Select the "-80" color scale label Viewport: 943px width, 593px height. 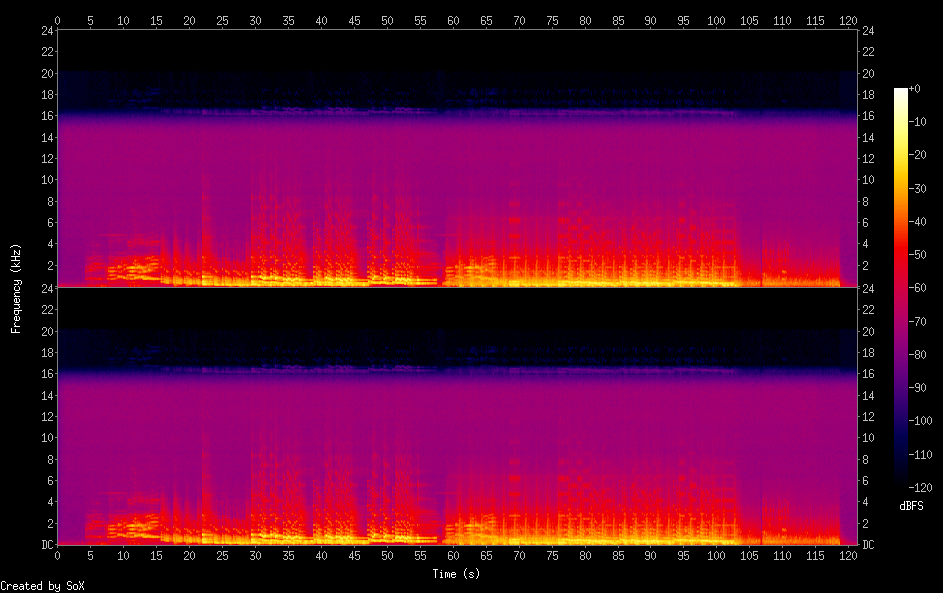tap(917, 354)
